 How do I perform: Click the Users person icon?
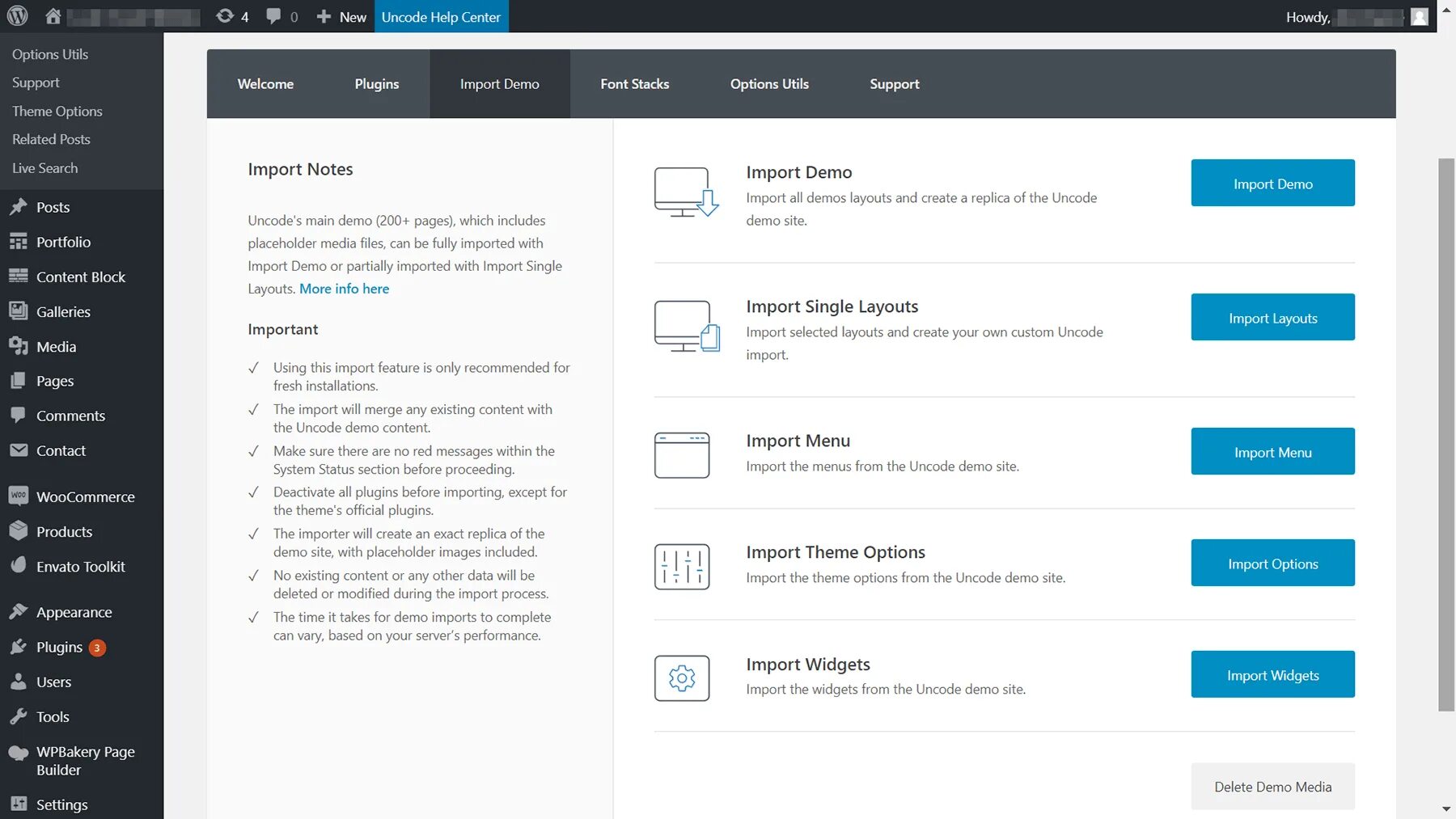19,682
